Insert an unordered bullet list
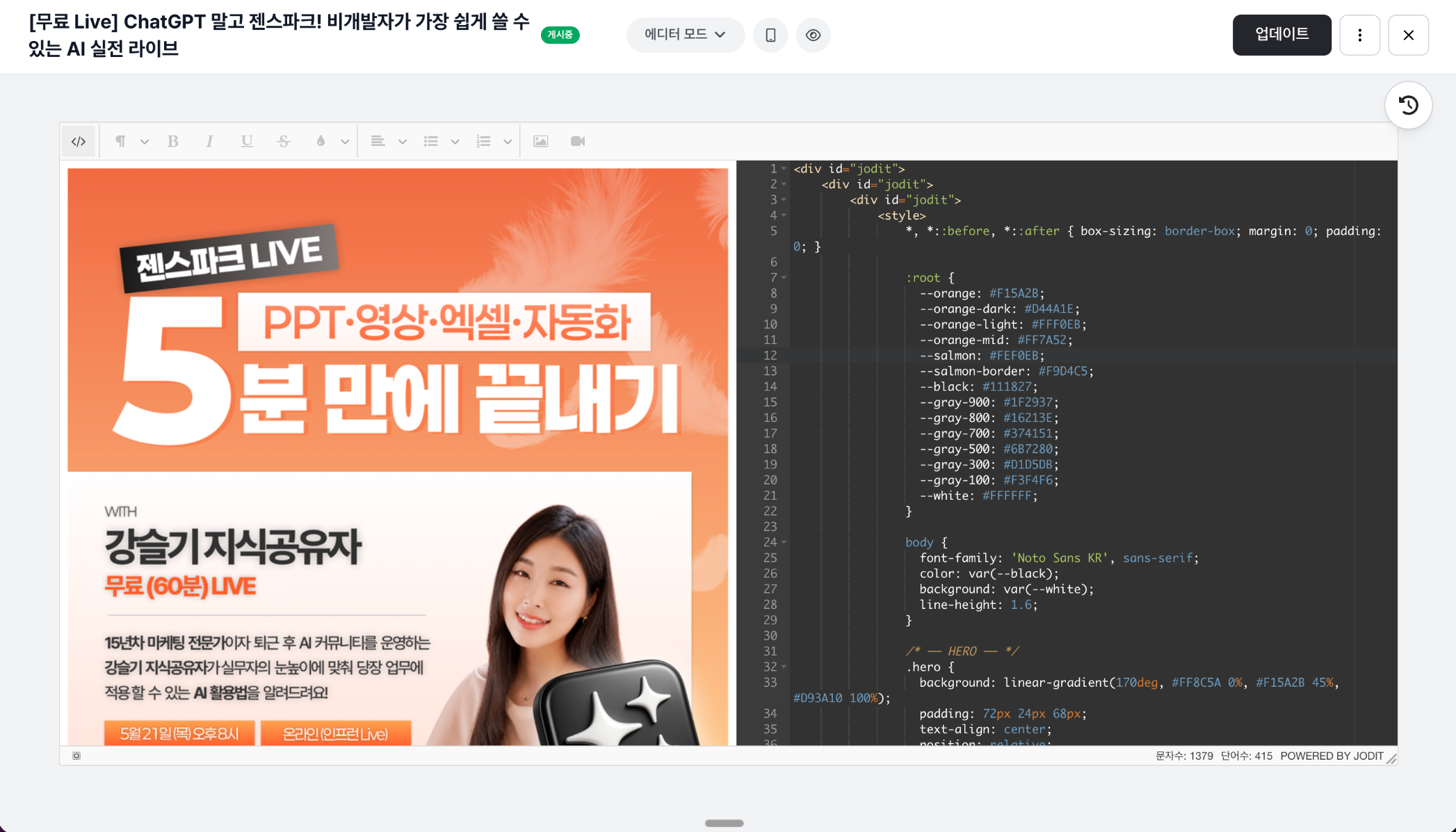The height and width of the screenshot is (832, 1456). (x=431, y=141)
